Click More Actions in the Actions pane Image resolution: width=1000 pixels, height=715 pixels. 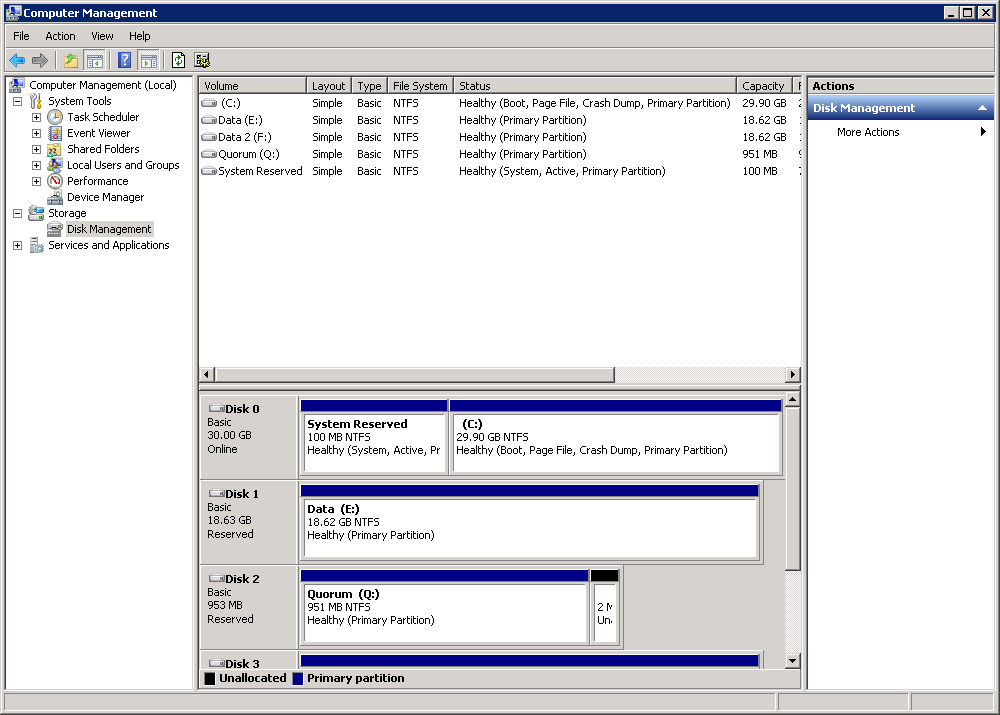(867, 131)
